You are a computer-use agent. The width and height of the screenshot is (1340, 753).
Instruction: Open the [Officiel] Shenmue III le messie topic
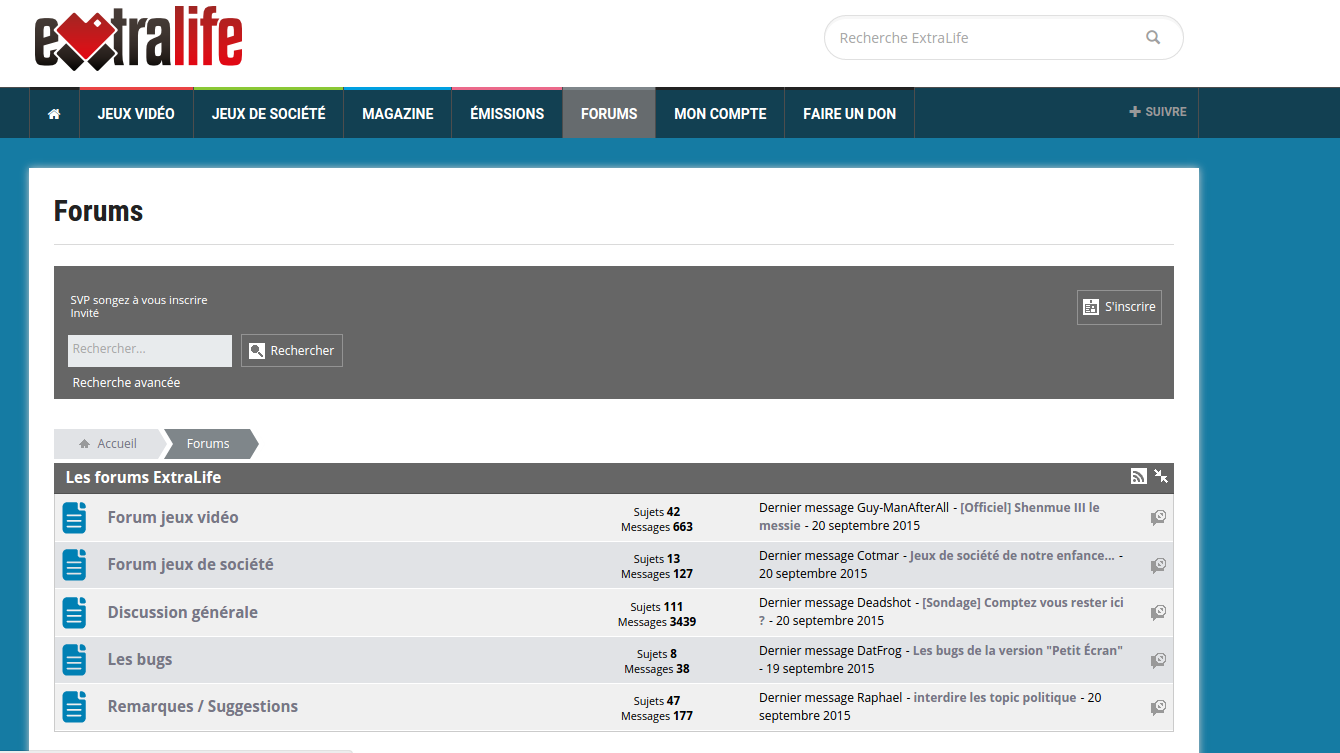(929, 516)
